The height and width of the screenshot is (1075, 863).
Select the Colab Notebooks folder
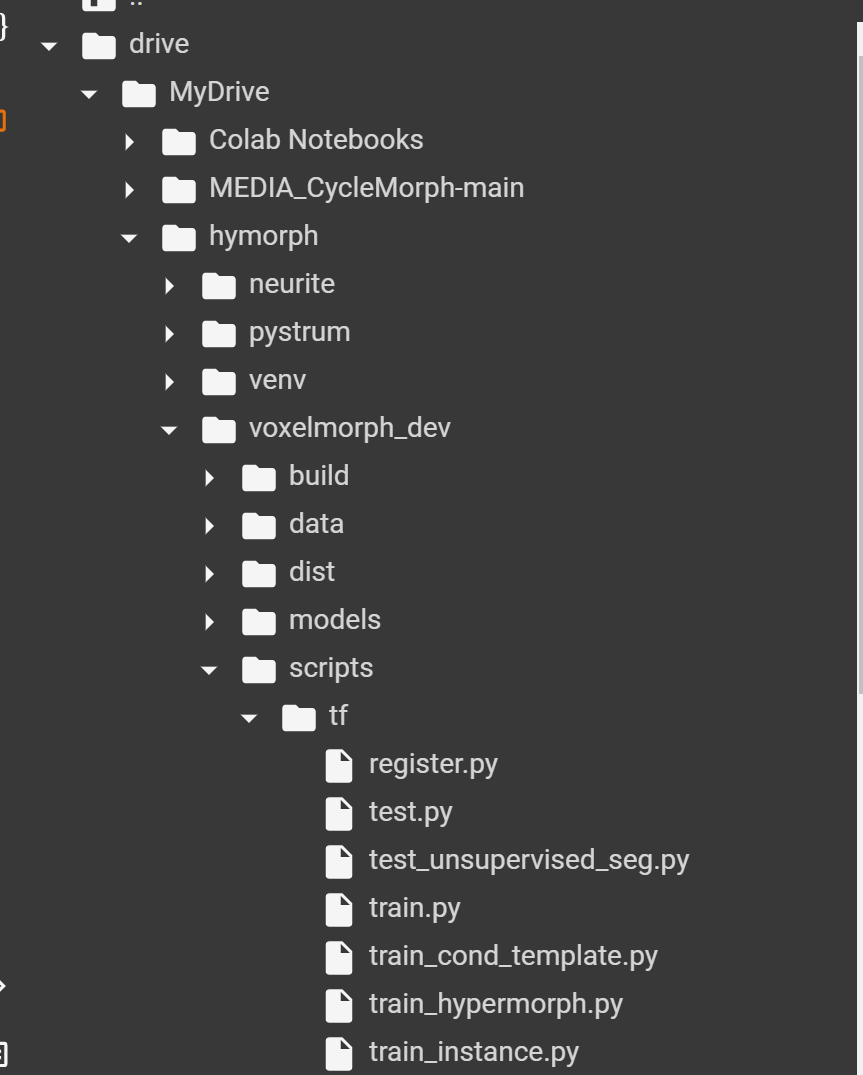click(x=316, y=140)
